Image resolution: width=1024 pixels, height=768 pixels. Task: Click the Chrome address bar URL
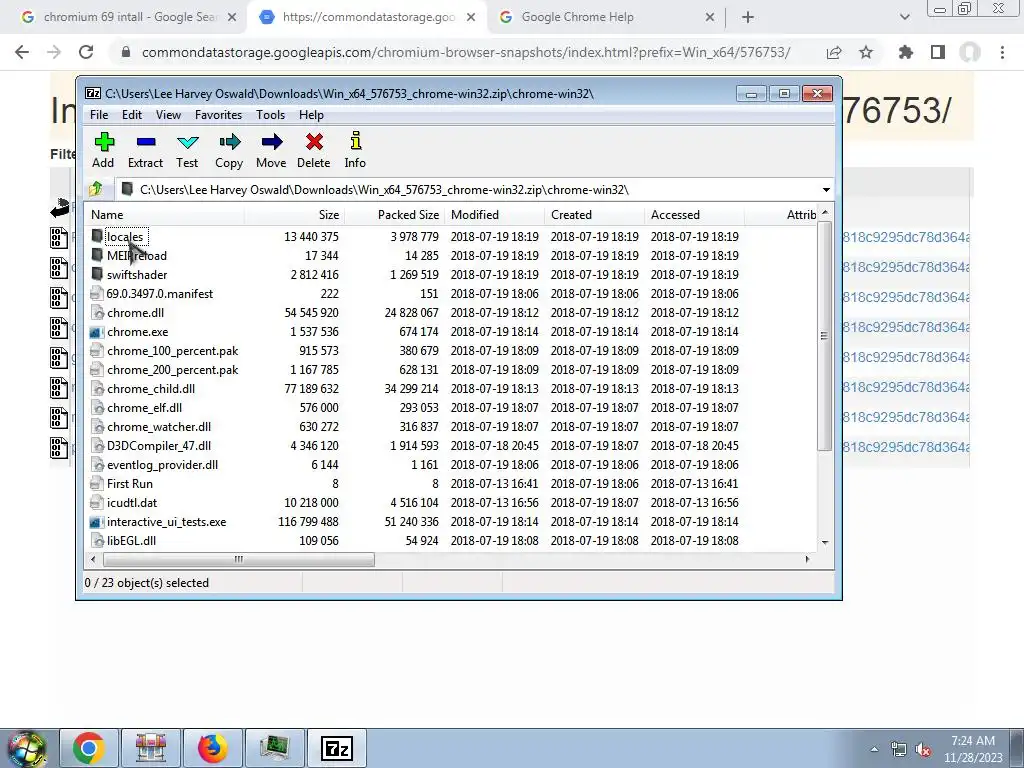[466, 52]
